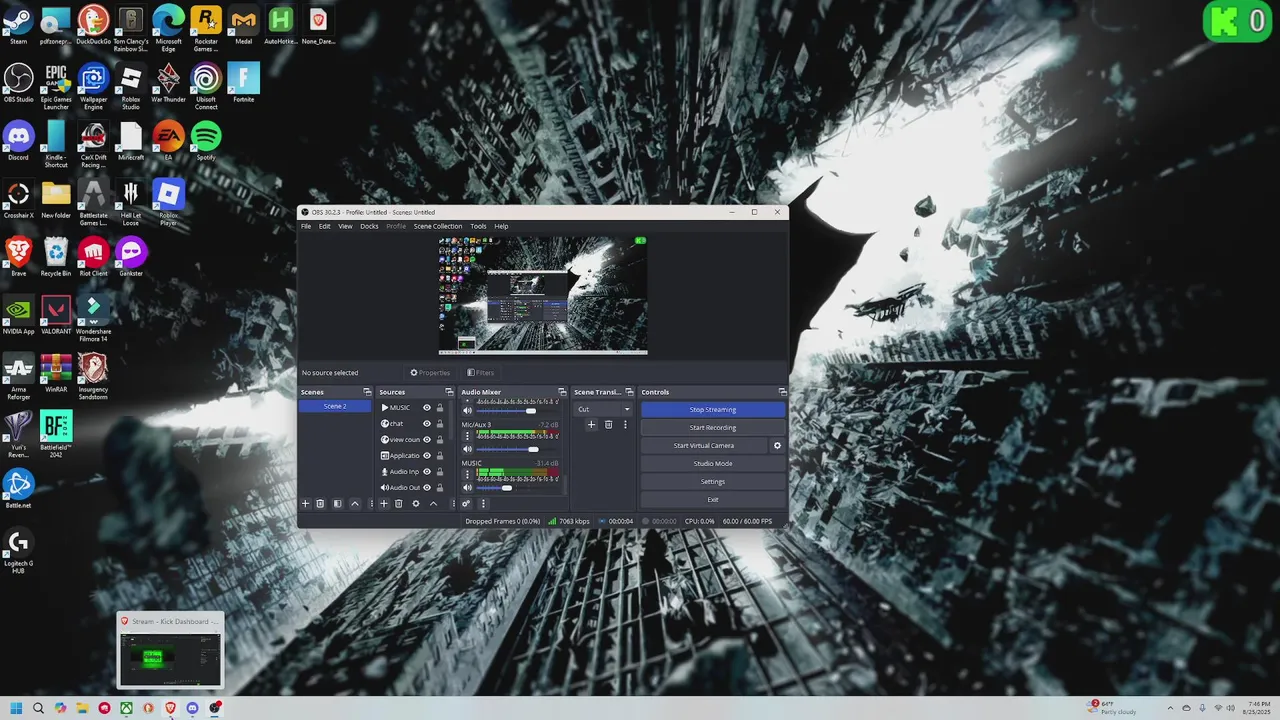Open Discord desktop icon
1280x720 pixels.
[18, 142]
